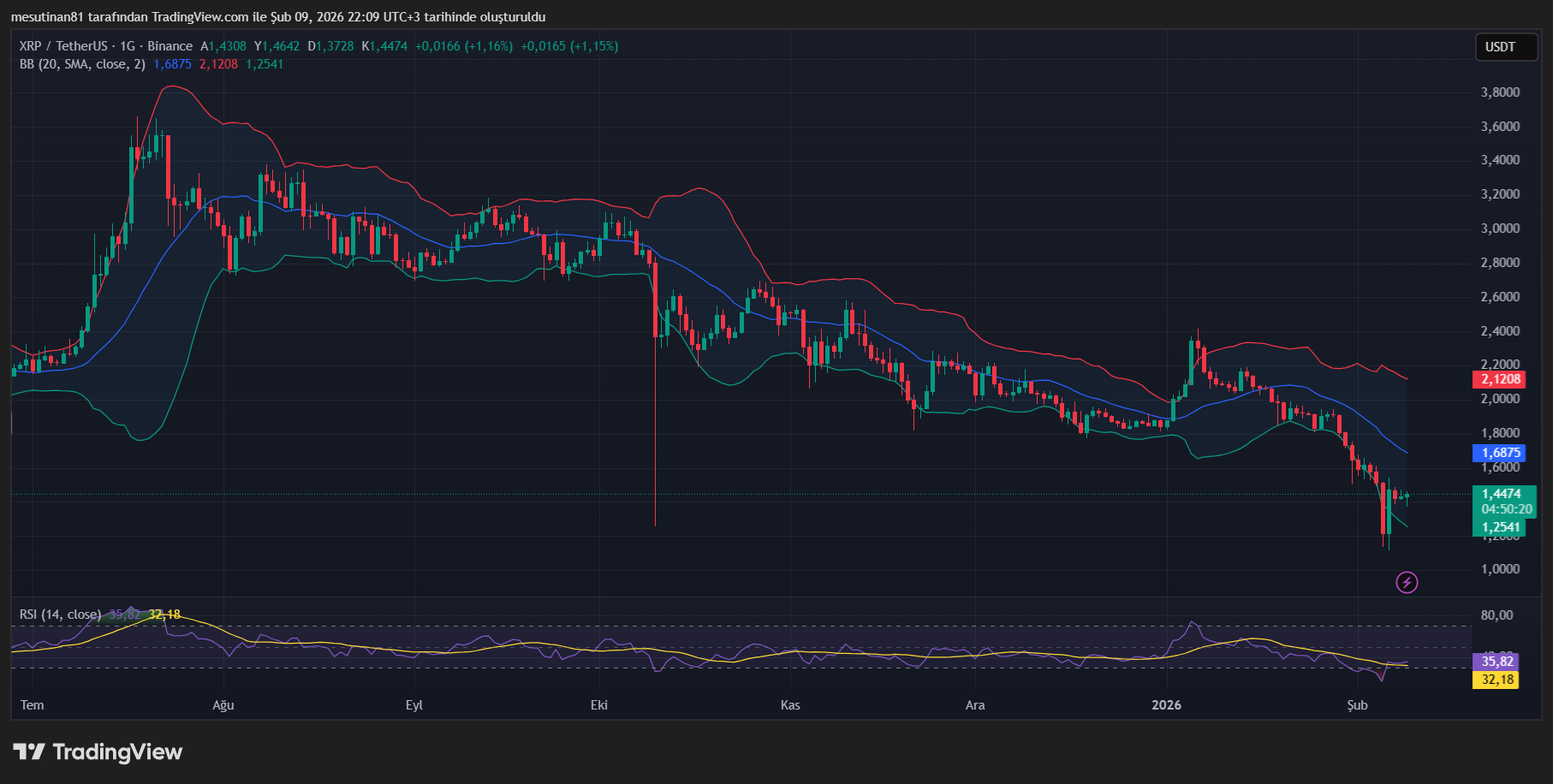Click the green lower band label 1,2541
The width and height of the screenshot is (1553, 784).
click(1500, 527)
